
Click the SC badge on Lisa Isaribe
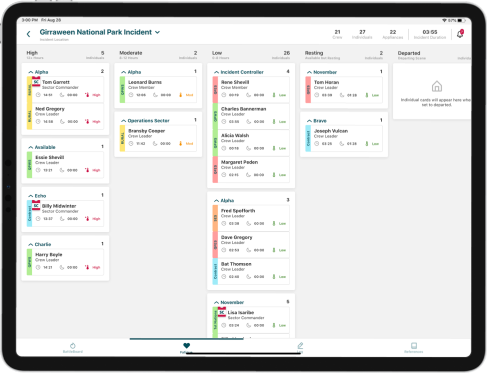coord(222,312)
